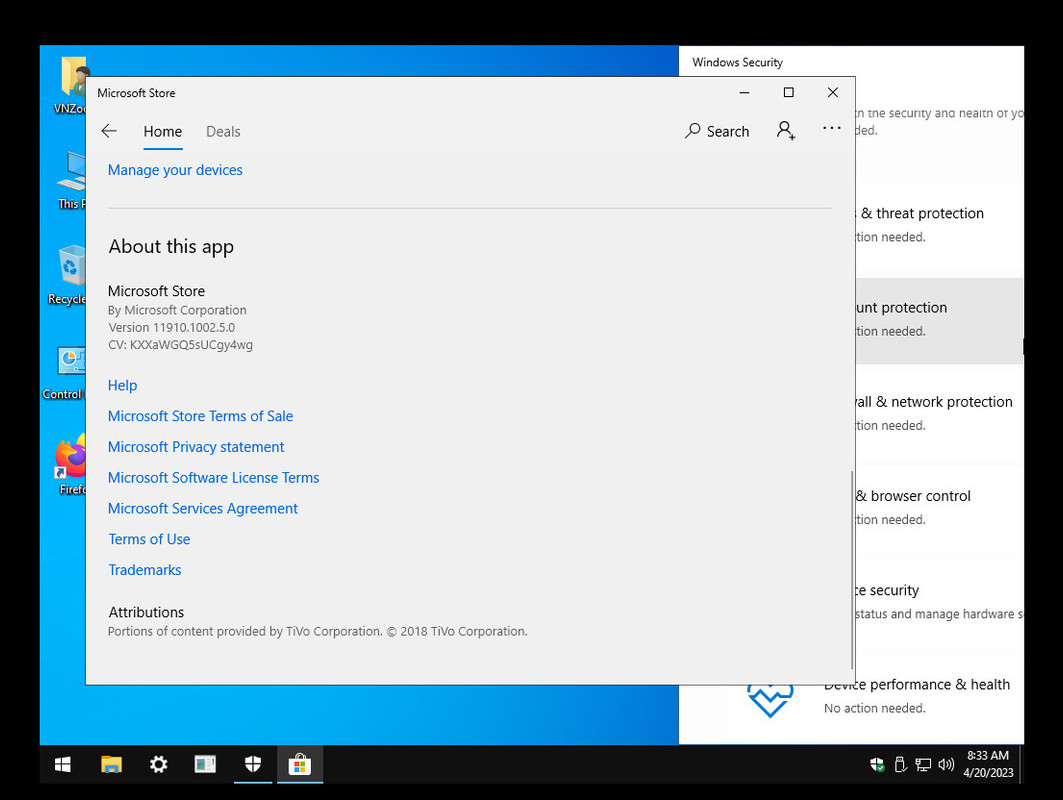Click the Microsoft Store taskbar icon

coord(300,765)
